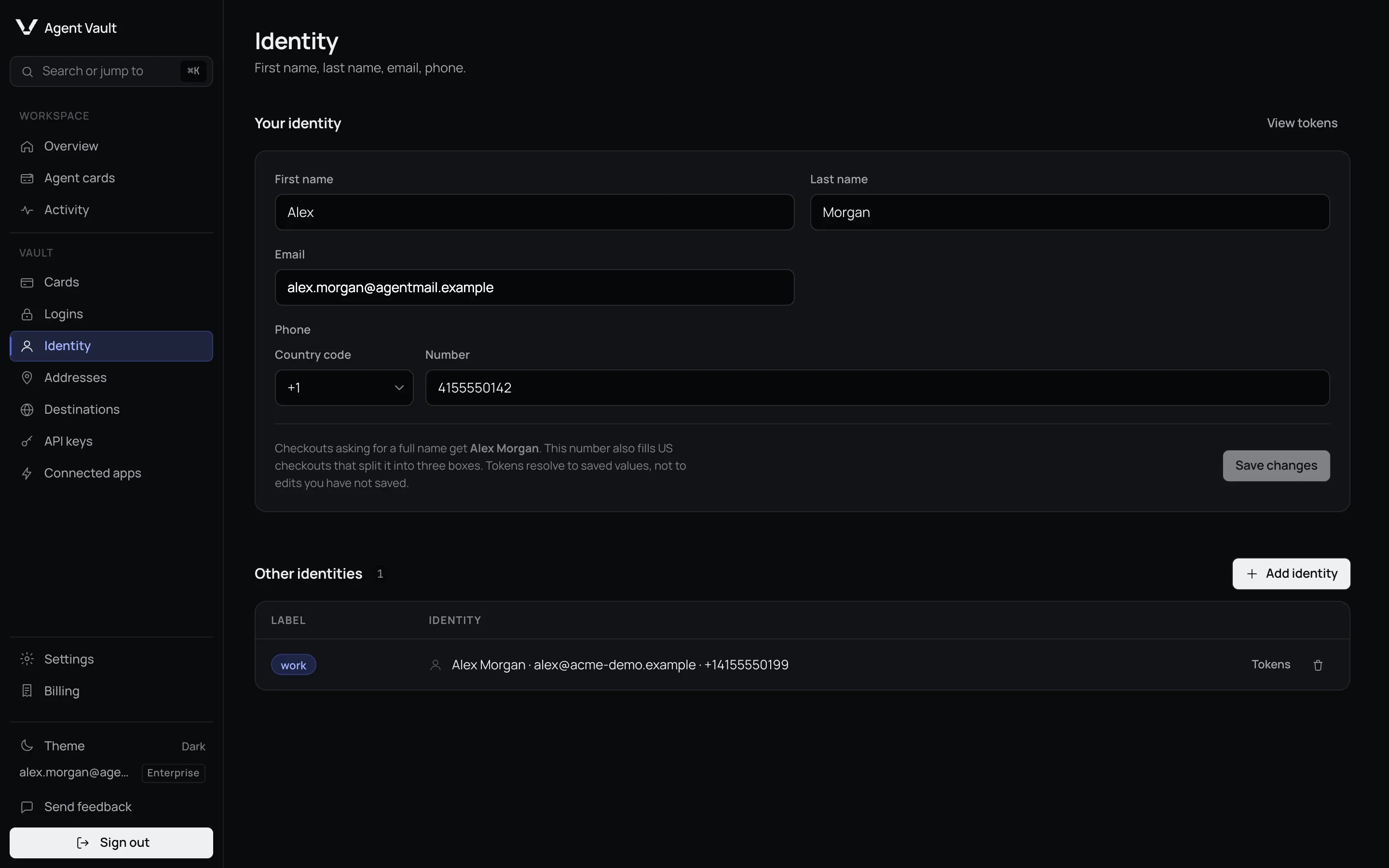Click the Agent cards icon

click(x=27, y=178)
